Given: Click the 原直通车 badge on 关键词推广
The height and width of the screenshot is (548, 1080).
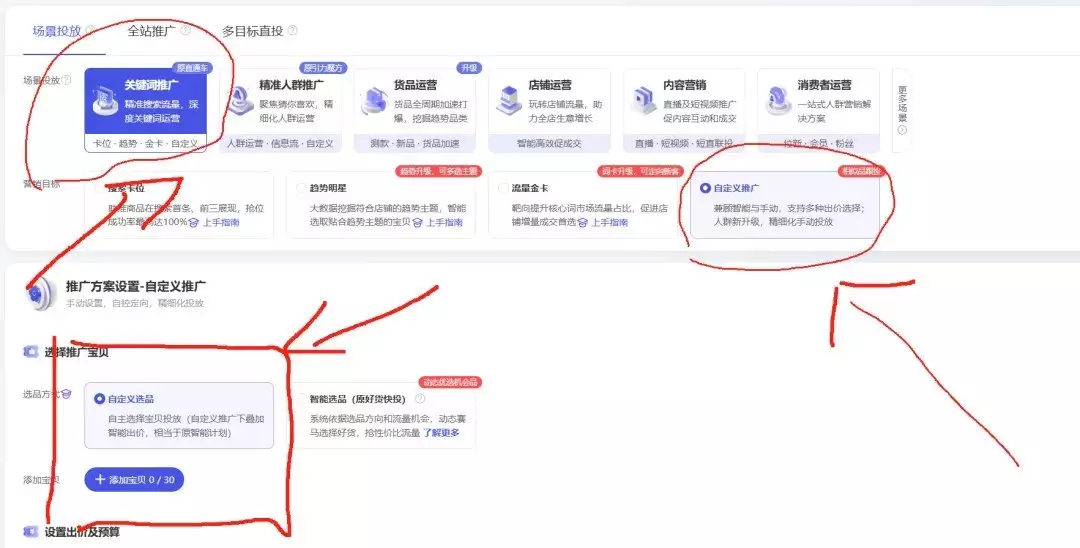Looking at the screenshot, I should click(x=191, y=67).
